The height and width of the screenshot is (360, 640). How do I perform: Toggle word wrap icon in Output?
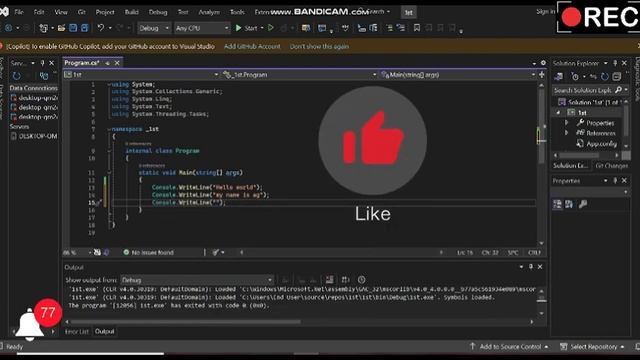tap(345, 280)
